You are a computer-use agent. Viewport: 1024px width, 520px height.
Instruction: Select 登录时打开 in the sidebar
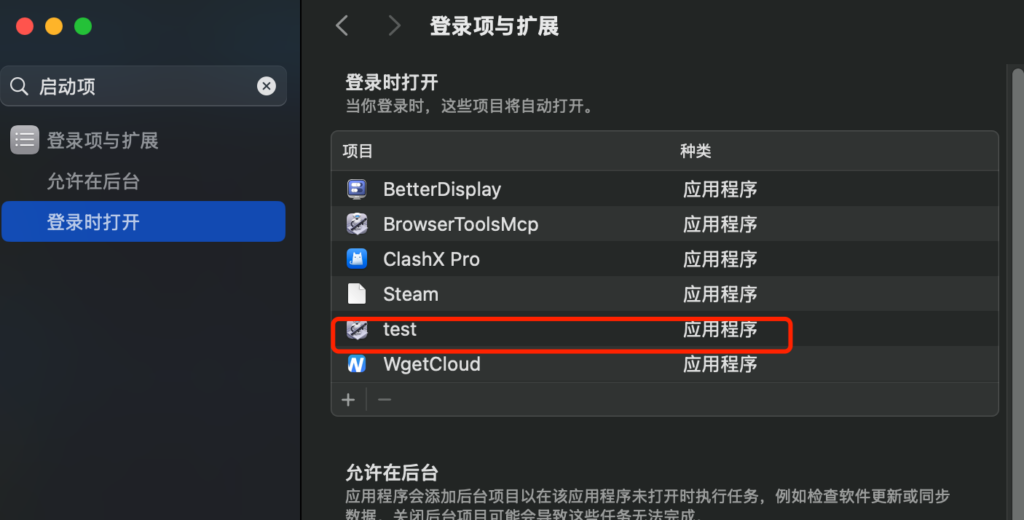pos(144,221)
